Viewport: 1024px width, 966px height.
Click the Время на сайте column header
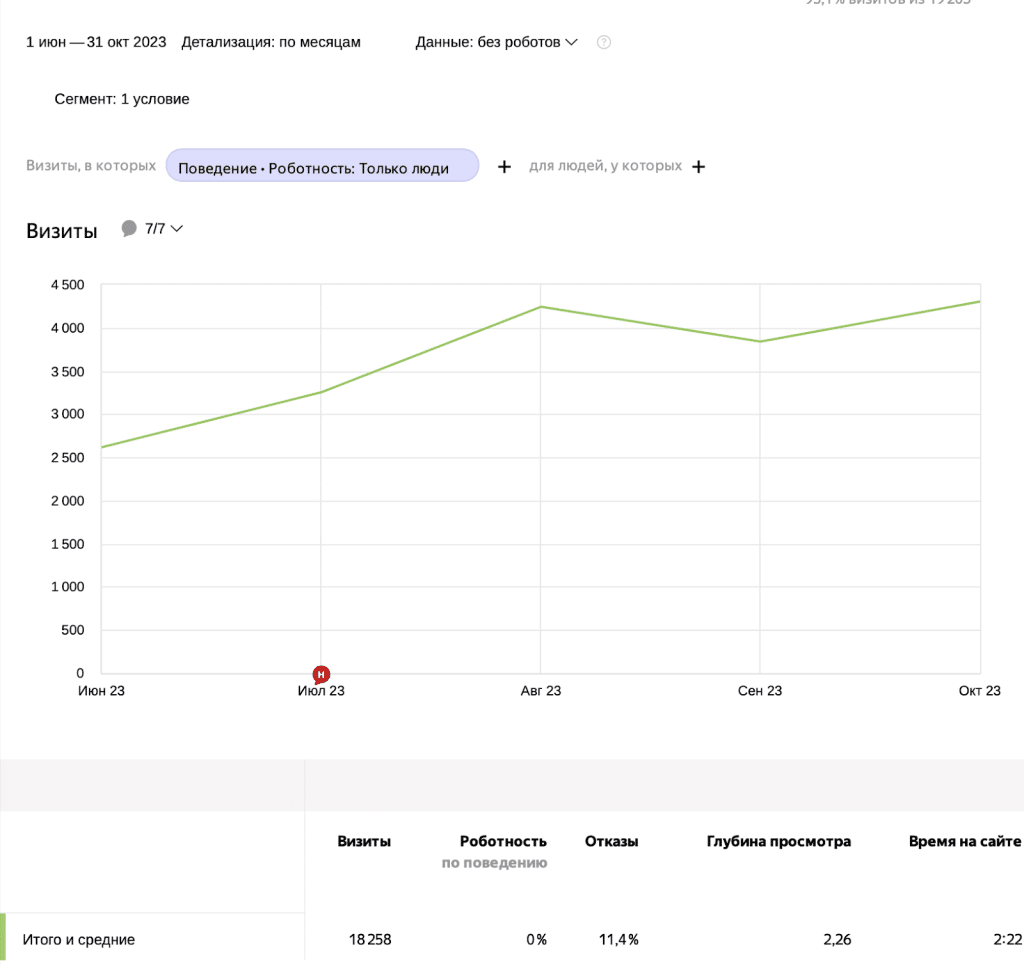tap(964, 841)
